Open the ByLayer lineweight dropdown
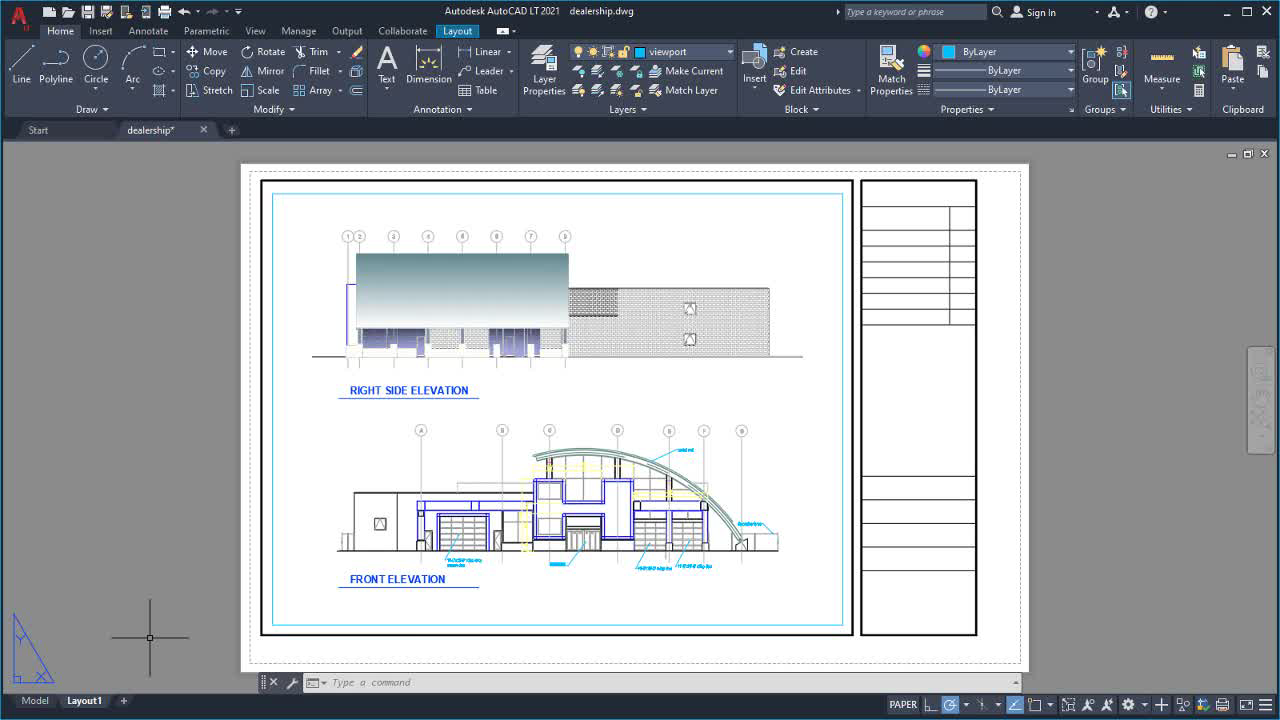Screen dimensions: 1280x720 pyautogui.click(x=1070, y=71)
